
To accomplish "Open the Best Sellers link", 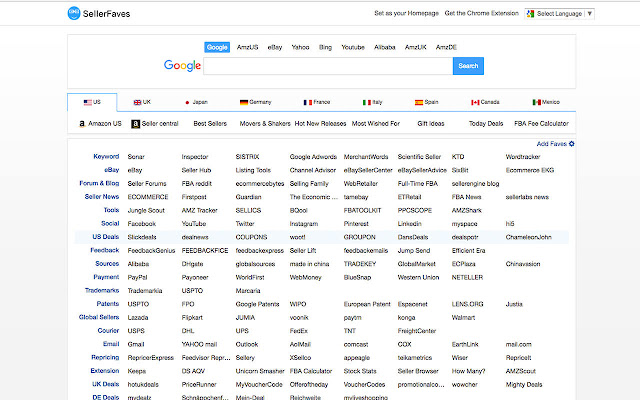I will click(210, 124).
